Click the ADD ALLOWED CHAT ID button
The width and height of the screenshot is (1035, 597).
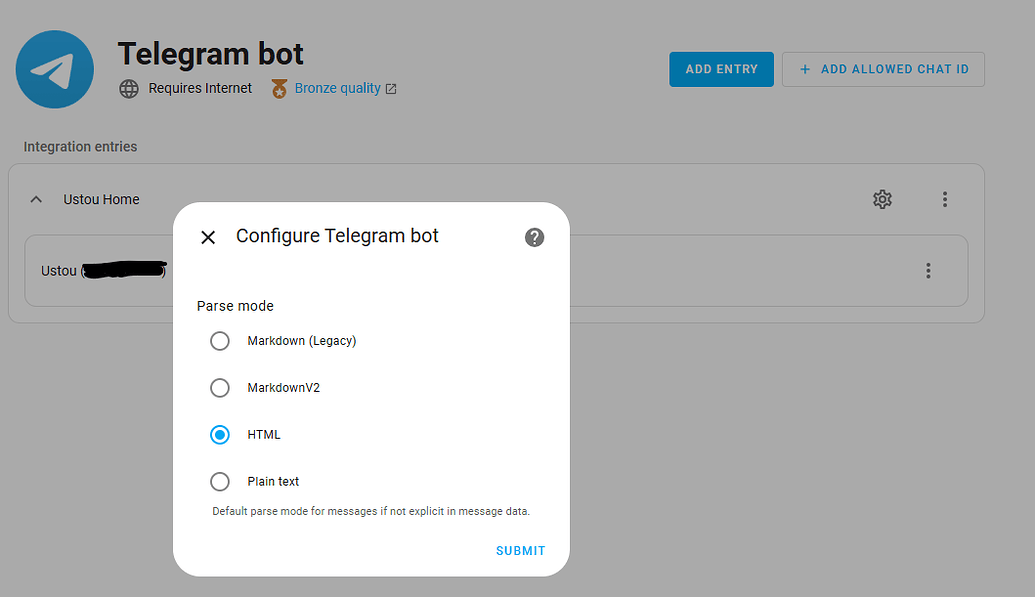(883, 69)
